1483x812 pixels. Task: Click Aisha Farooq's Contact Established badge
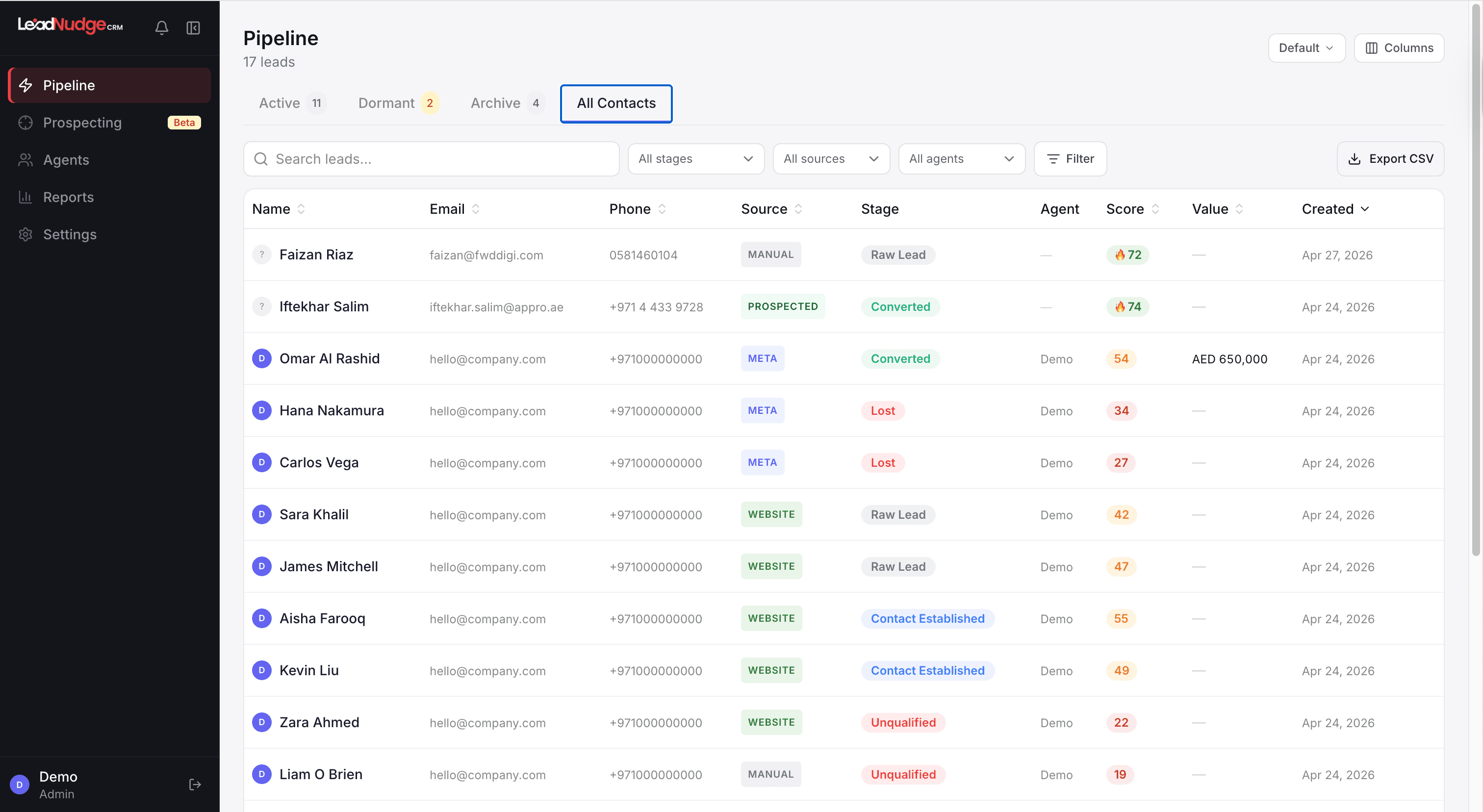(x=927, y=619)
